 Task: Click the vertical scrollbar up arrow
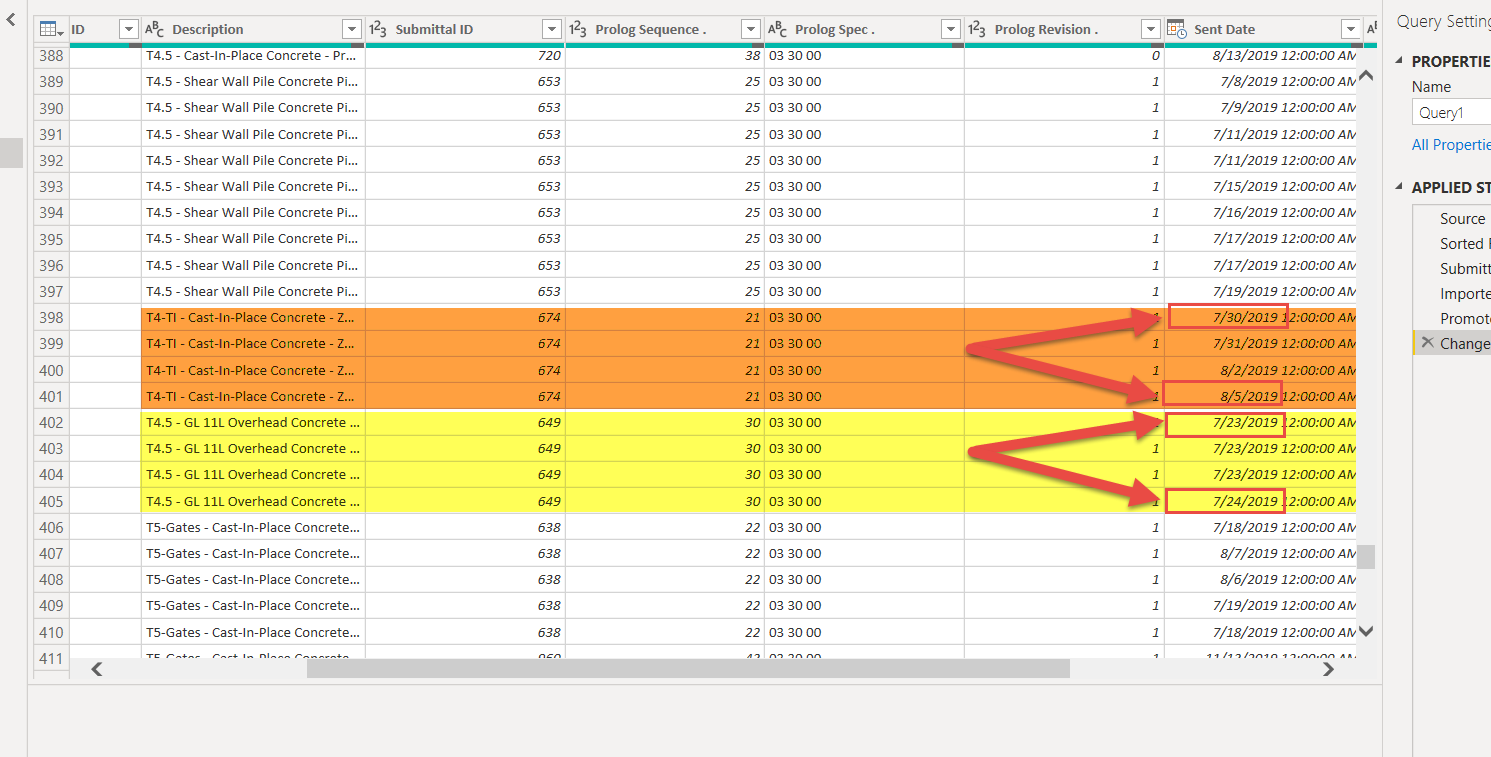(x=1366, y=76)
